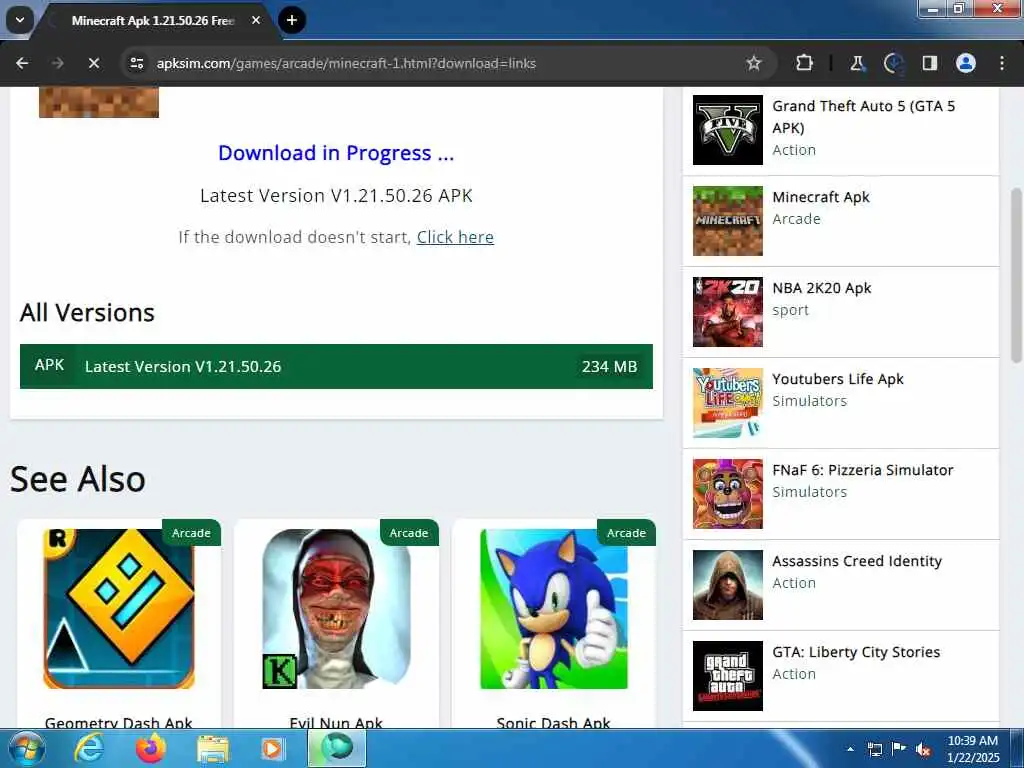Close the Minecraft Apk tab
This screenshot has height=768, width=1024.
pyautogui.click(x=256, y=20)
